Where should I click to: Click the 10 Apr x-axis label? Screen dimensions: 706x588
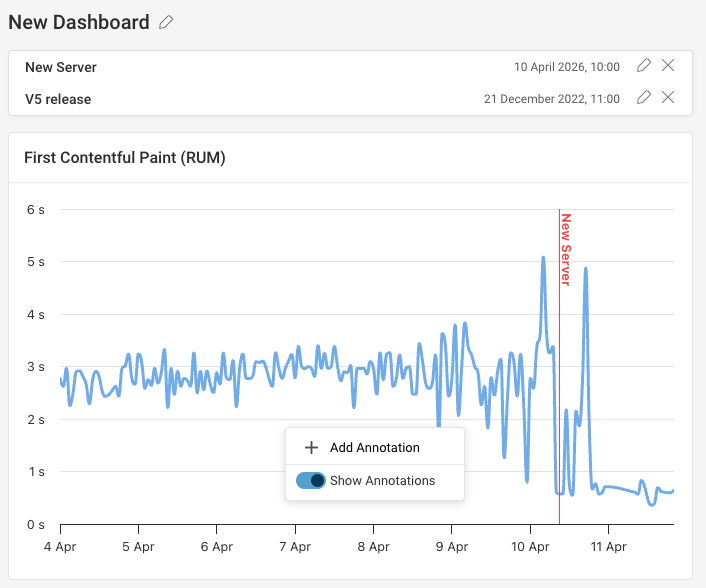530,547
